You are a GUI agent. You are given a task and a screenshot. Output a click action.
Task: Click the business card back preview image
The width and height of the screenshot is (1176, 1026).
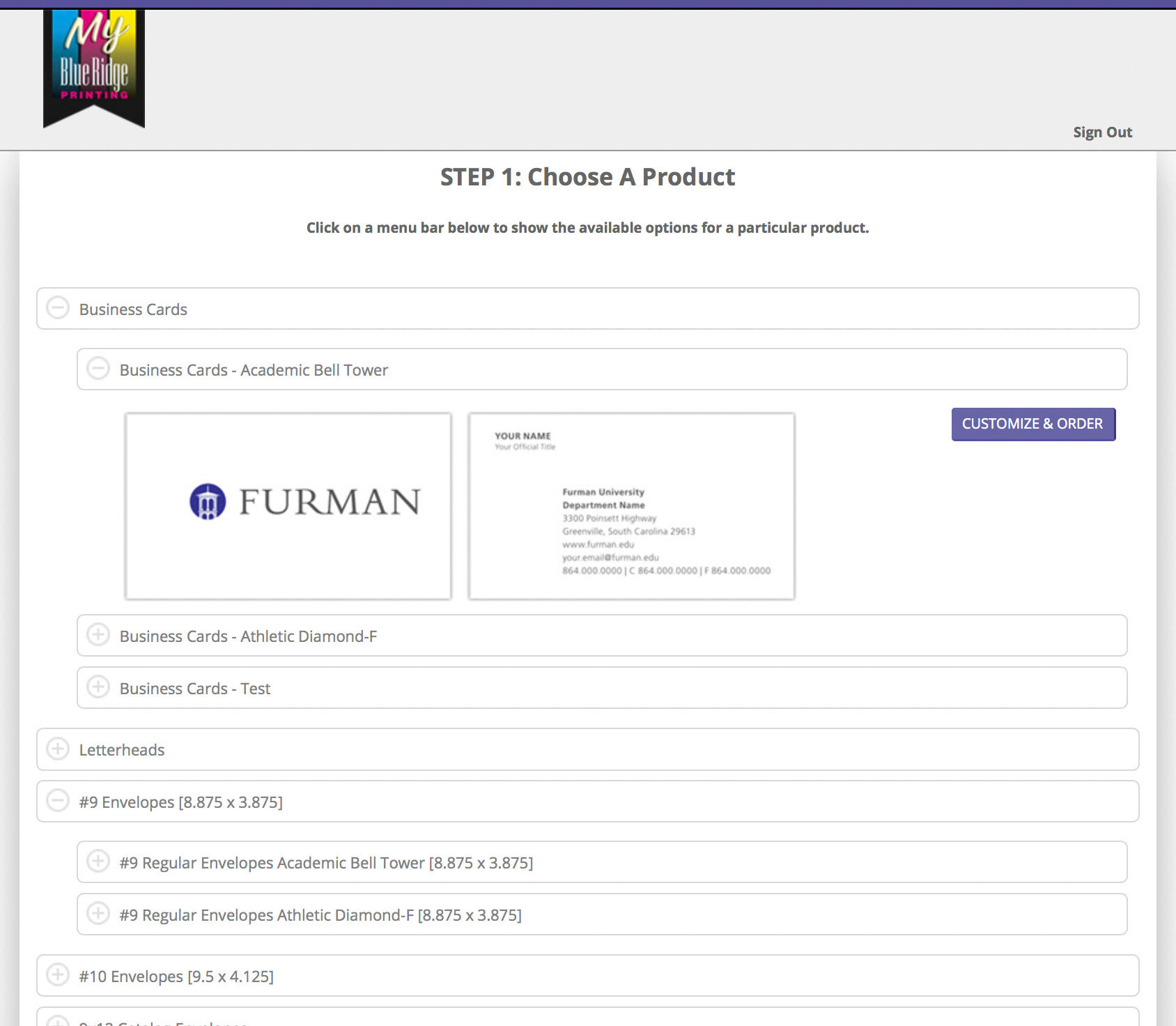(x=631, y=506)
